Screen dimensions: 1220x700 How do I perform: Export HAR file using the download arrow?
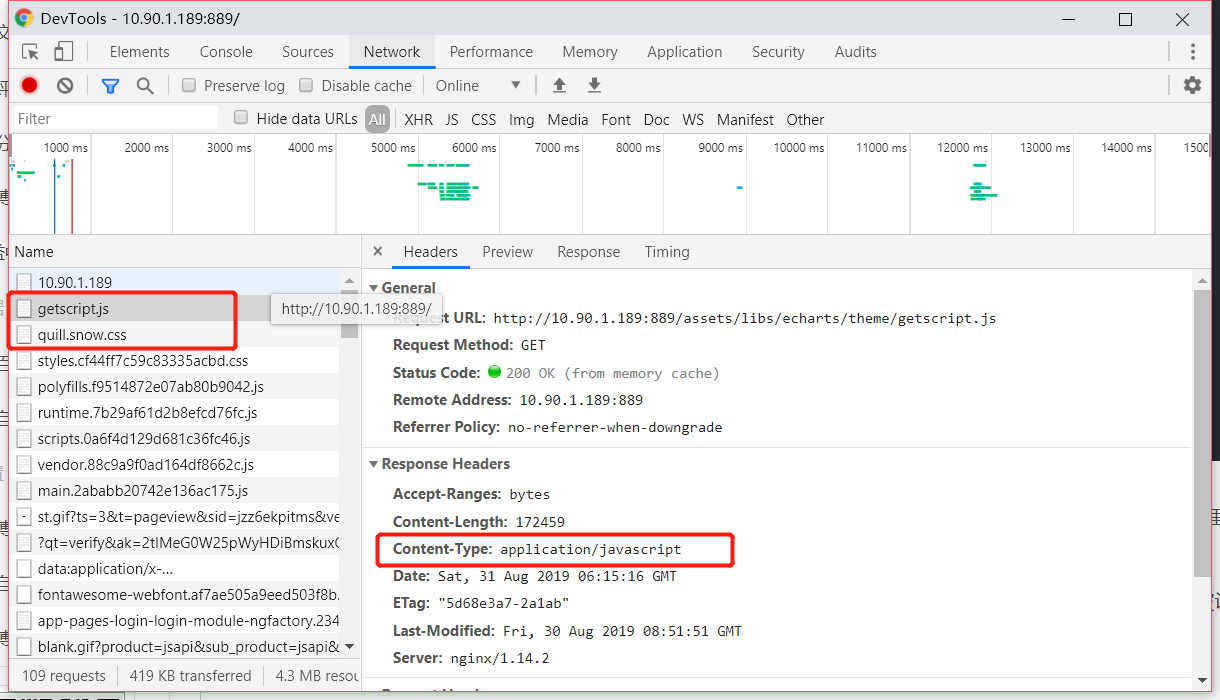point(594,85)
